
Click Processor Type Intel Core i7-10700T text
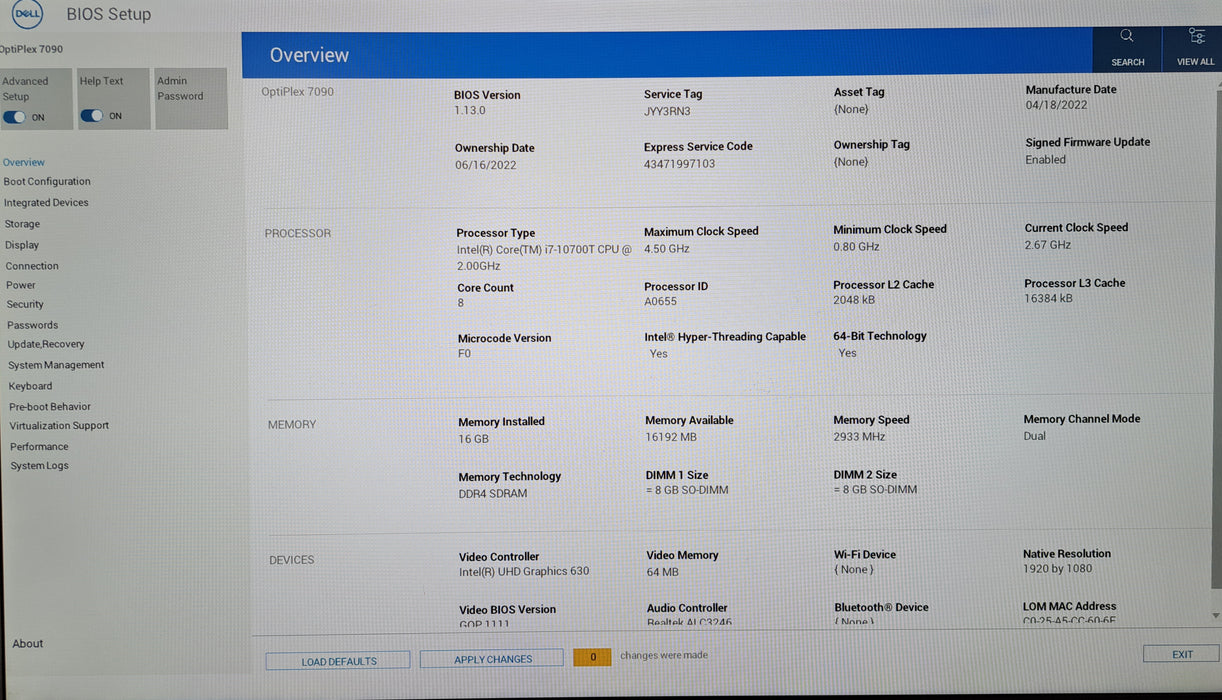pos(544,258)
